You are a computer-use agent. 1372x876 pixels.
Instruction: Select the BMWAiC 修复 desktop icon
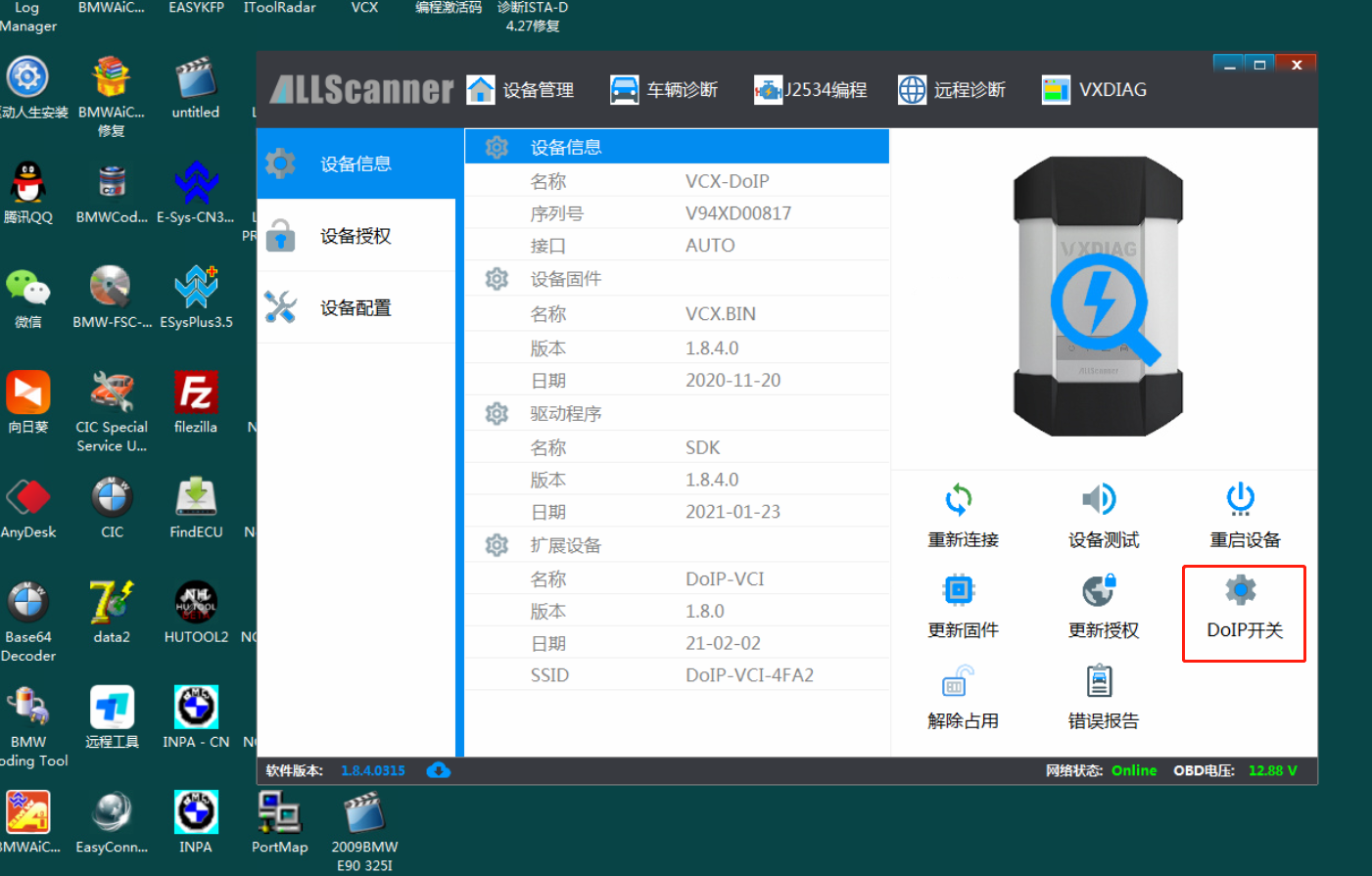coord(112,97)
